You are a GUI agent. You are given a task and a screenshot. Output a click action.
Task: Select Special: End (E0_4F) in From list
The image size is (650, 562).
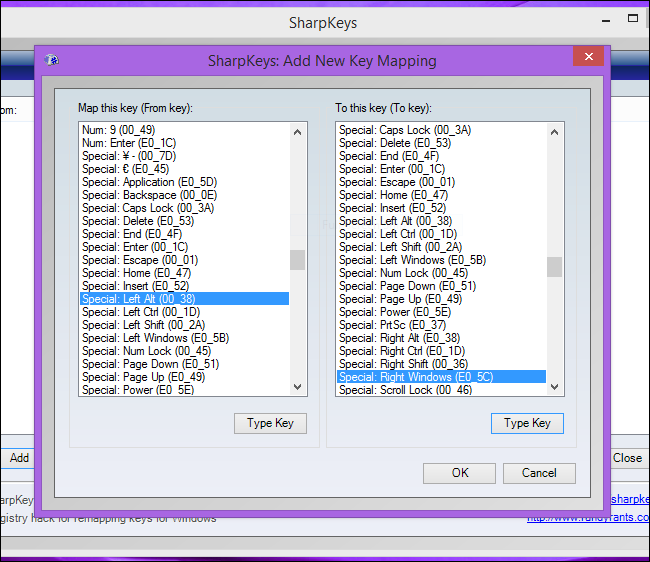pyautogui.click(x=184, y=234)
